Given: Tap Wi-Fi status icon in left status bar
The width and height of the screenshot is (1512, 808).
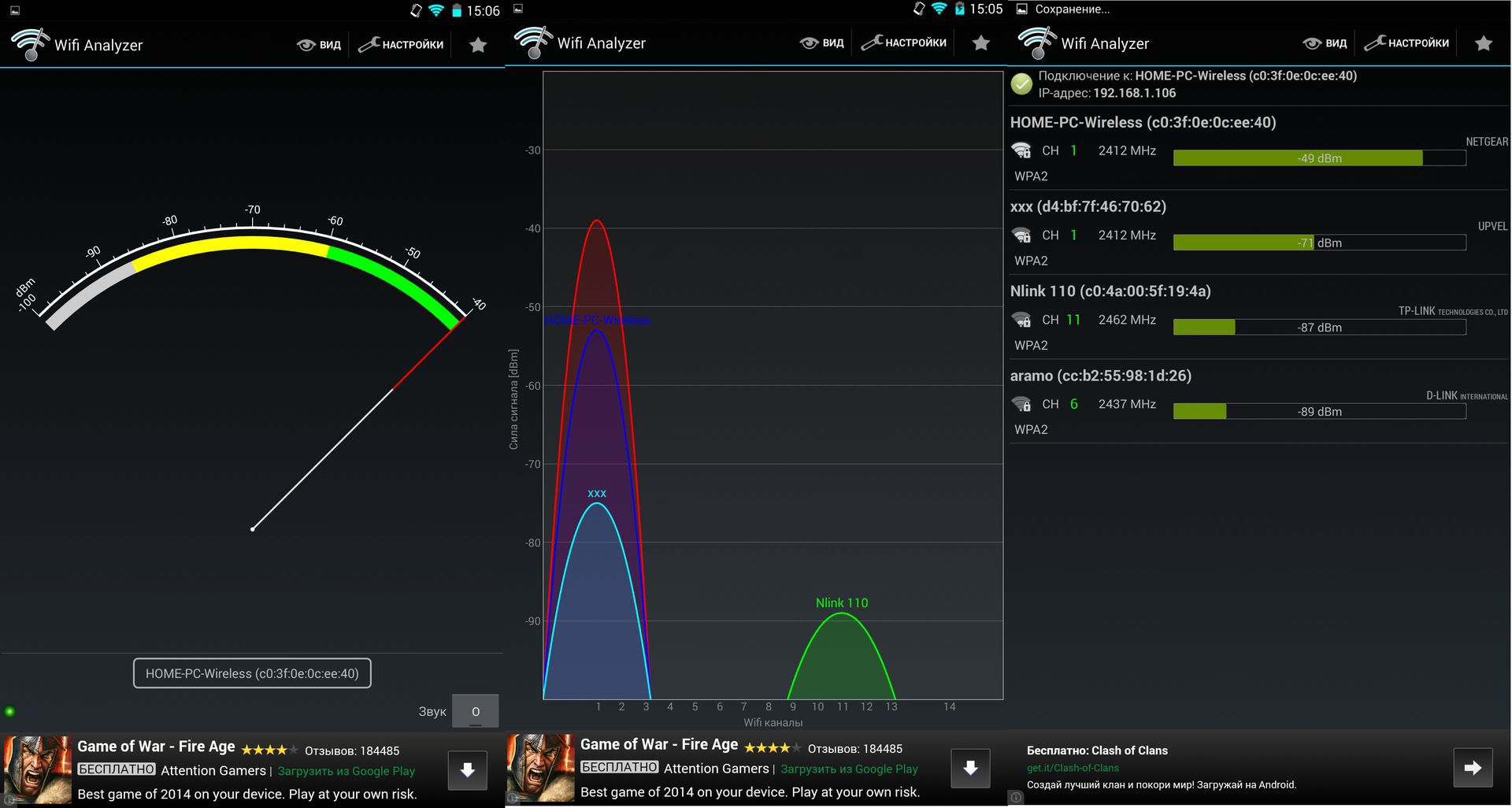Looking at the screenshot, I should click(436, 10).
